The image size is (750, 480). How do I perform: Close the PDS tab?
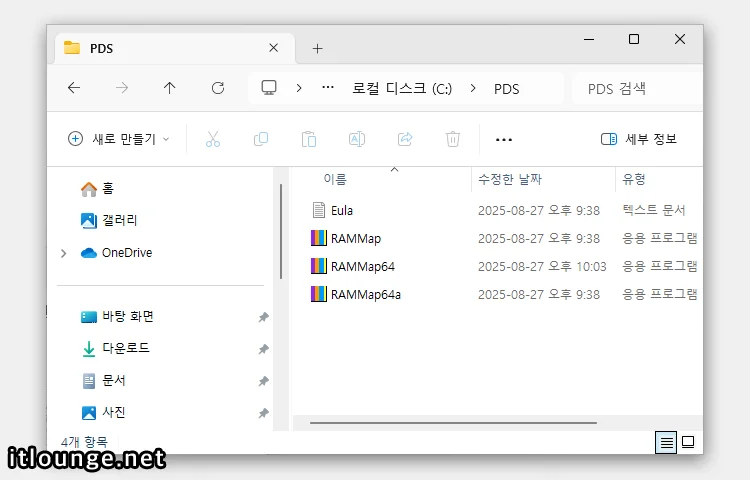274,48
